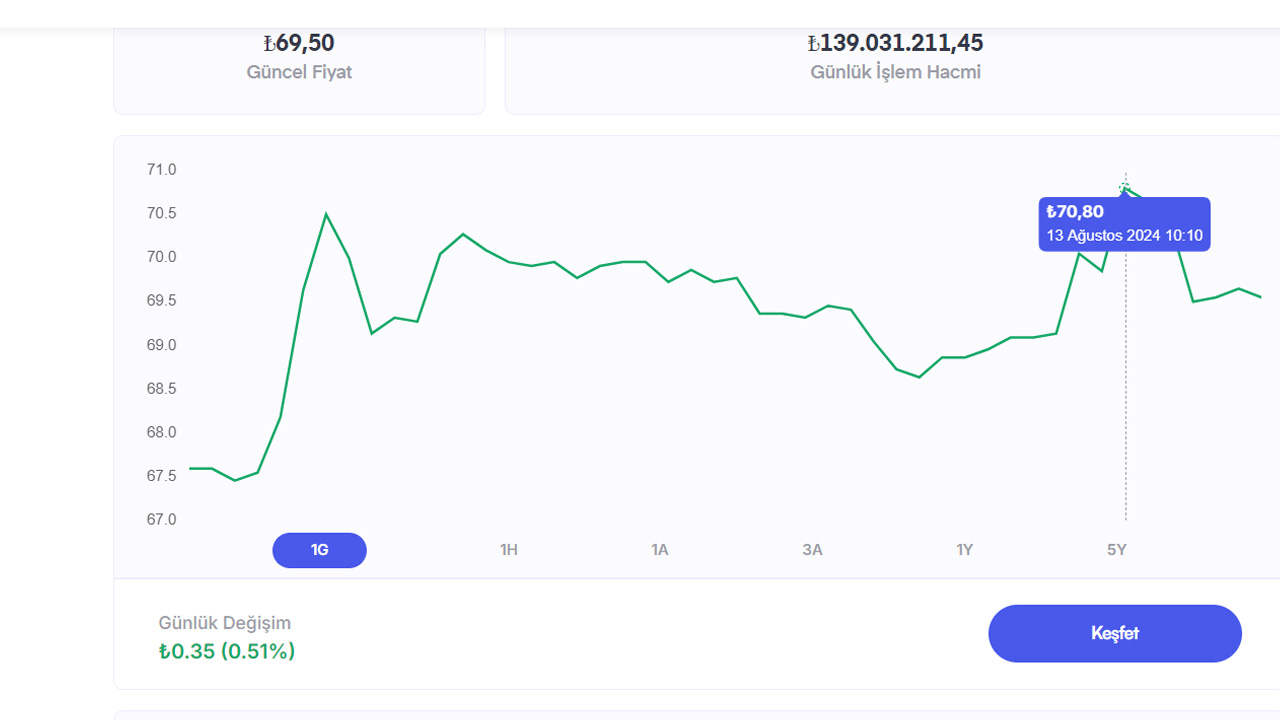Select the 1Y chart period

pos(964,550)
